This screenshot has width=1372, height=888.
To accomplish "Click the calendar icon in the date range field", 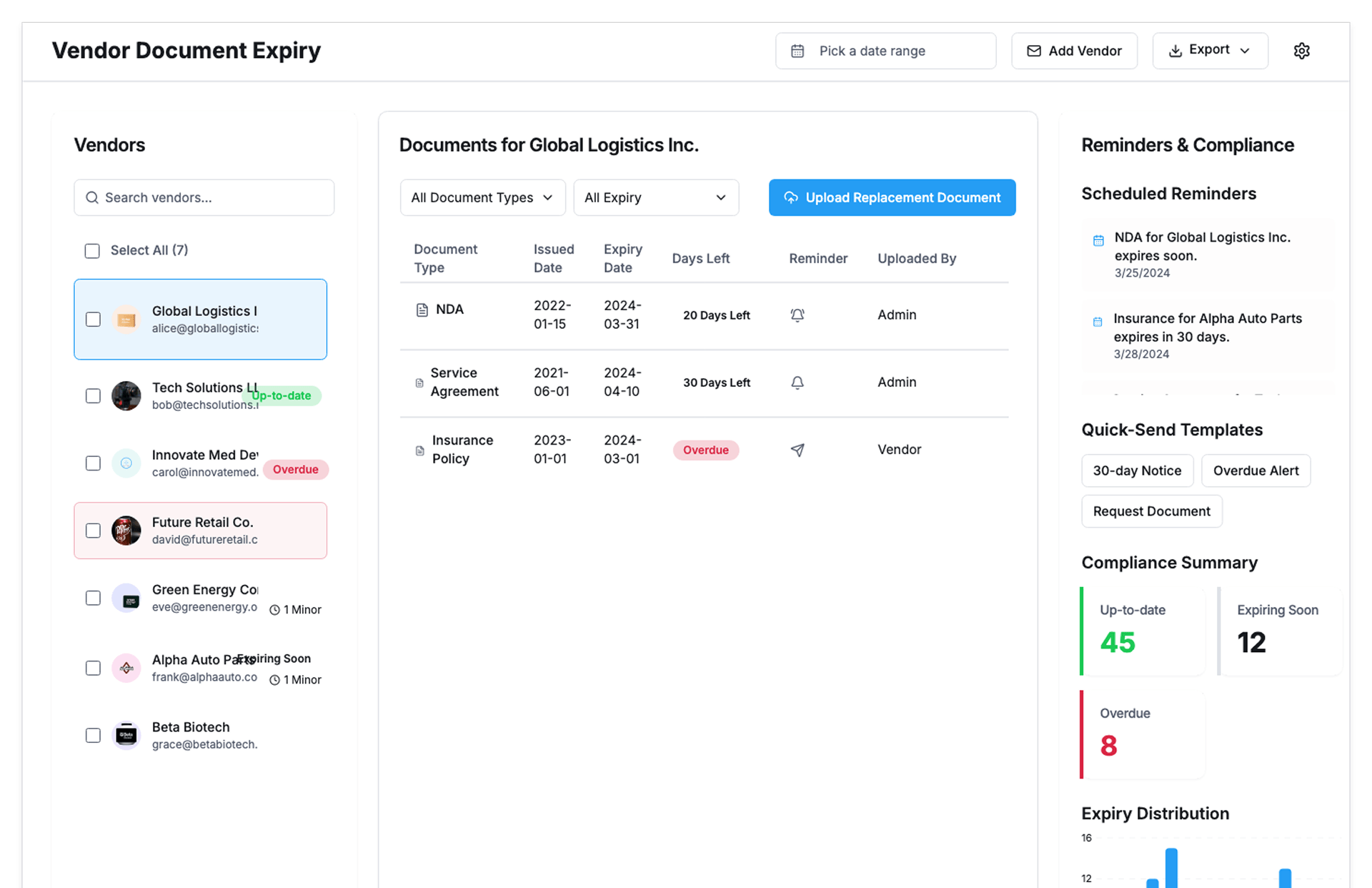I will coord(797,51).
